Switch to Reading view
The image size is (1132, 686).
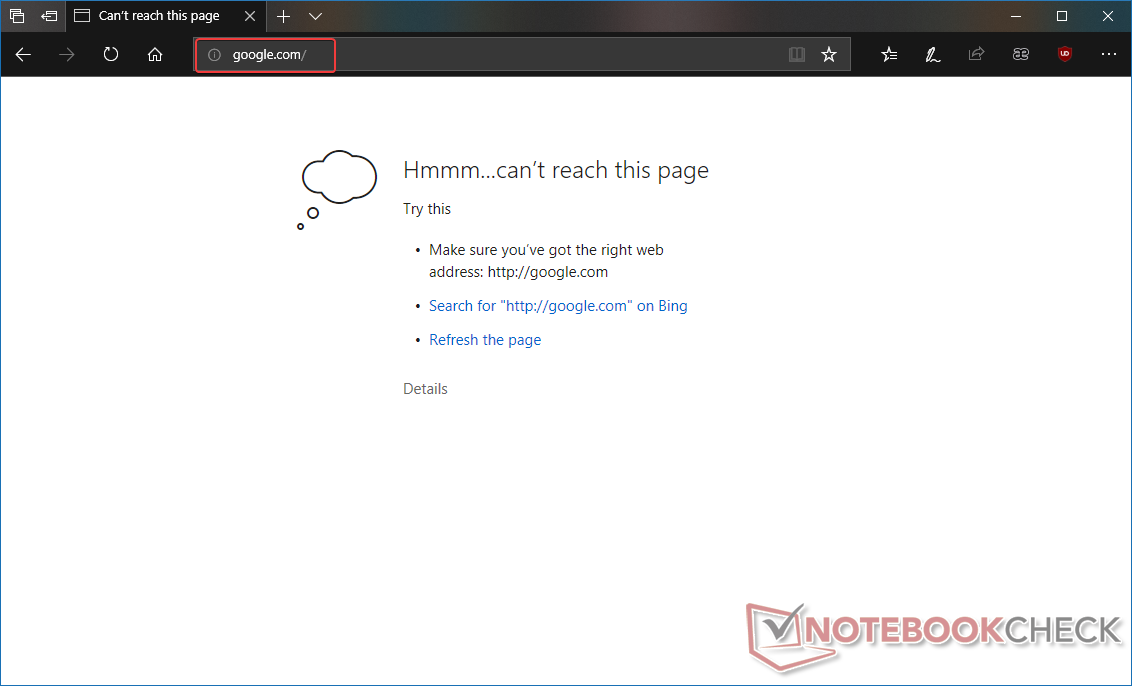[x=796, y=54]
